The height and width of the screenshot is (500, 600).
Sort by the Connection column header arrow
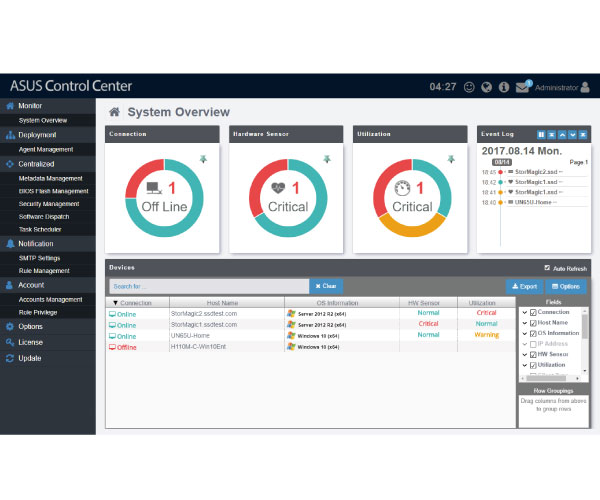[x=115, y=302]
